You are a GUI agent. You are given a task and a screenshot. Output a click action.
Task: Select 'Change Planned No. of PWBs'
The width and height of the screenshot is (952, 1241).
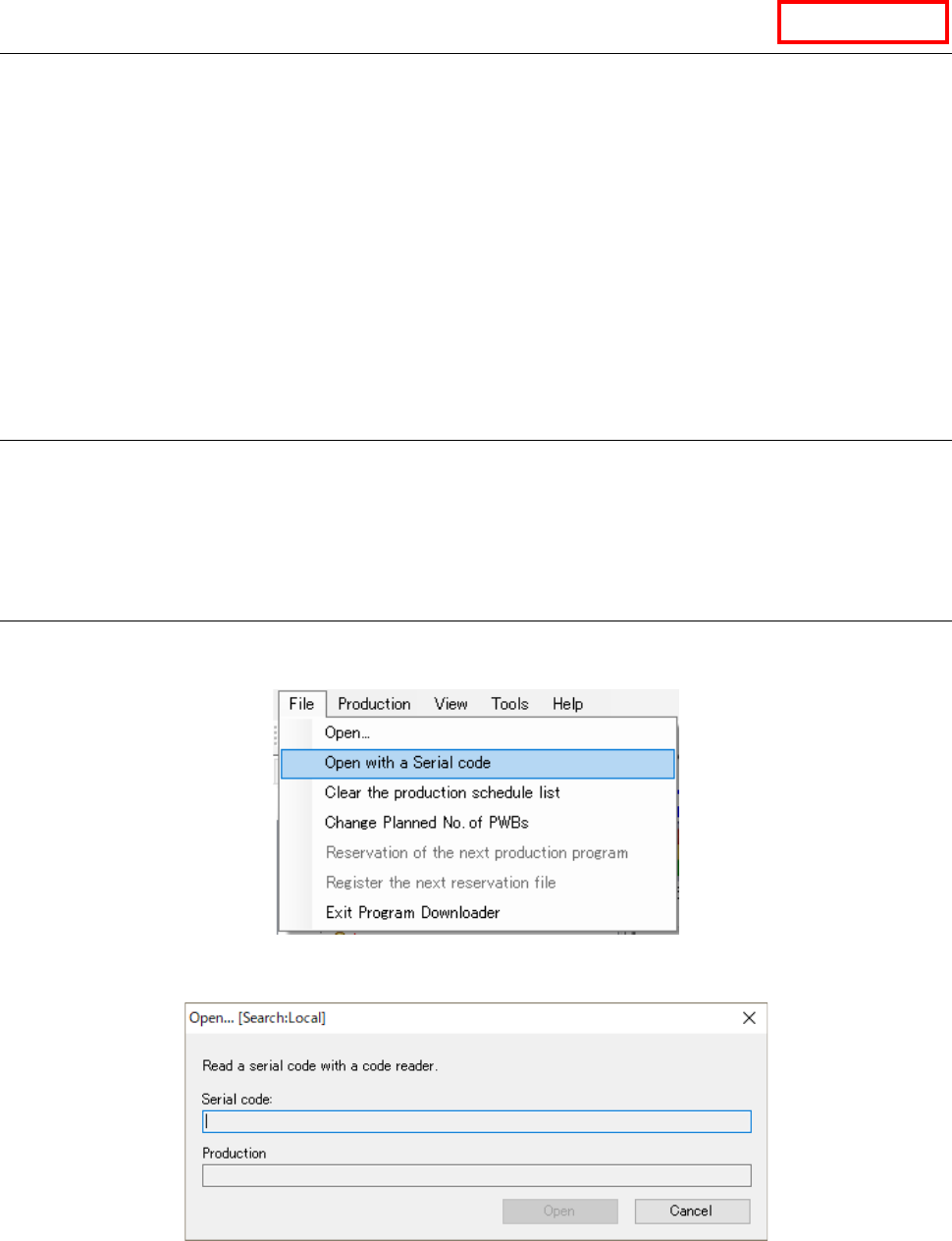[x=478, y=824]
